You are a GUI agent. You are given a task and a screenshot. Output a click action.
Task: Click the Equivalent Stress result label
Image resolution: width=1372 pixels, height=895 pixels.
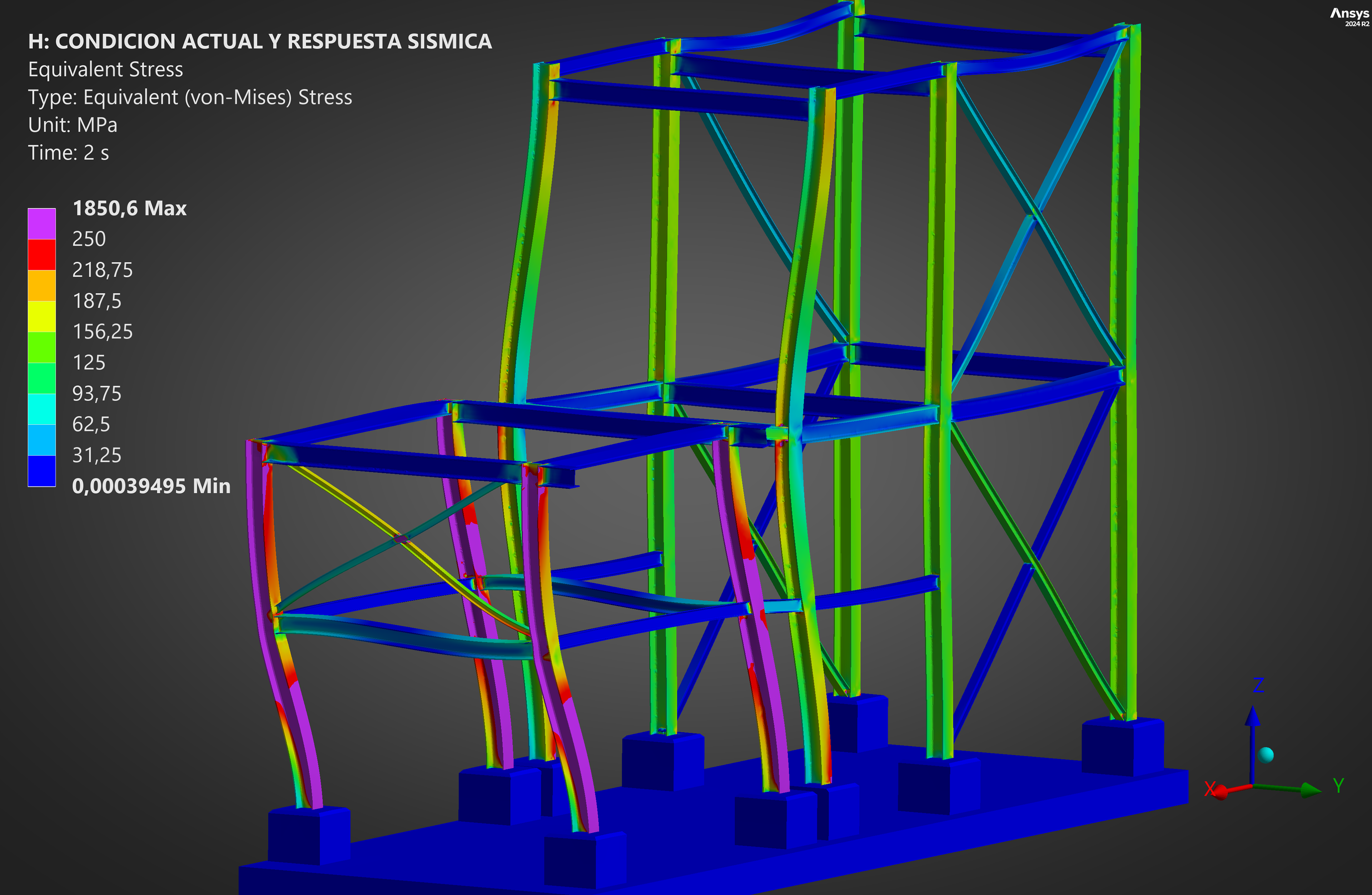[x=105, y=69]
